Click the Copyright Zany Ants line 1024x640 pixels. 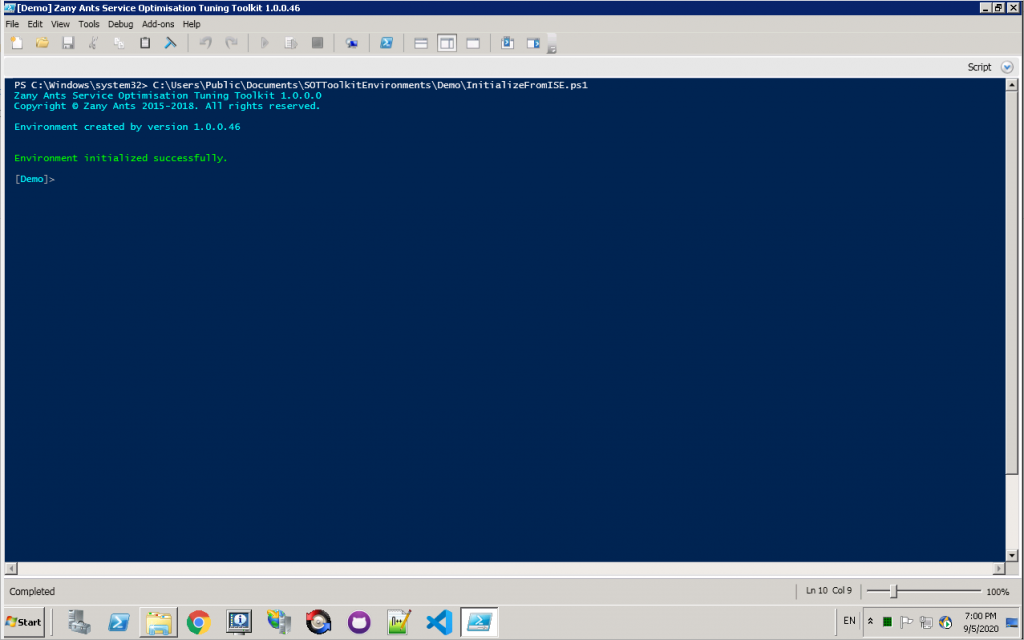(x=167, y=106)
